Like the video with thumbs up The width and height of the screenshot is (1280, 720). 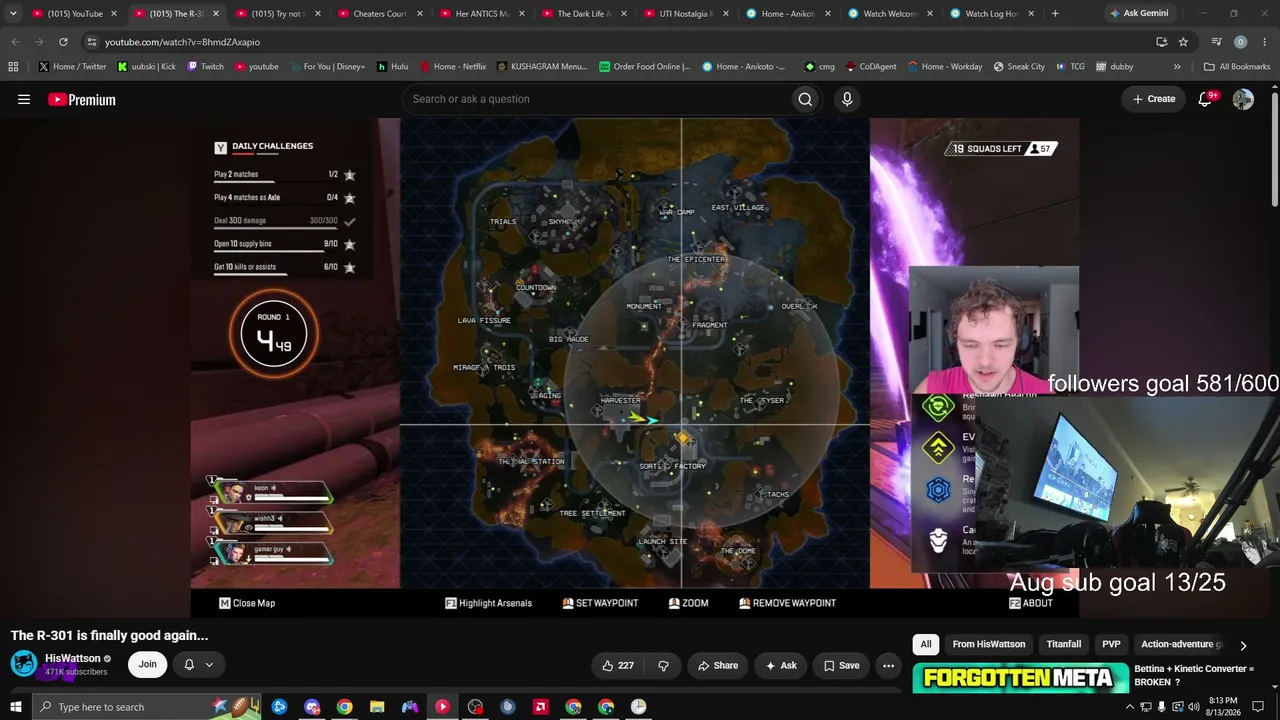[618, 665]
